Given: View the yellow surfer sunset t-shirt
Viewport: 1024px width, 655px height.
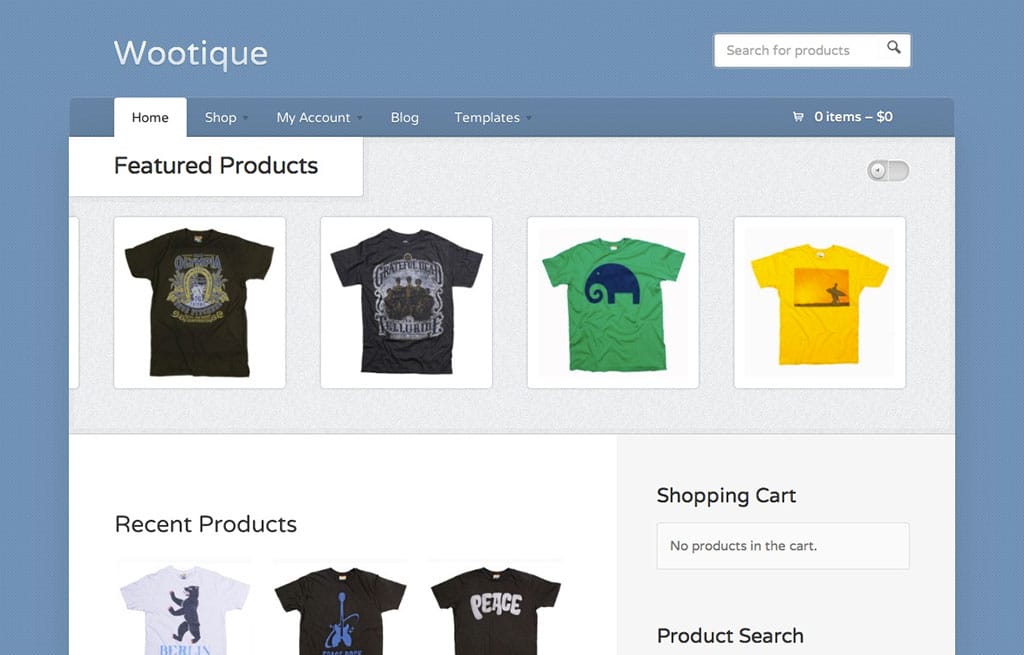Looking at the screenshot, I should (819, 302).
